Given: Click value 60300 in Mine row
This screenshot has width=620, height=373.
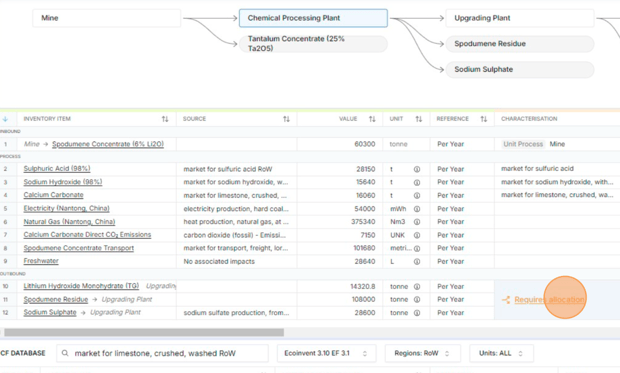Looking at the screenshot, I should coord(365,144).
